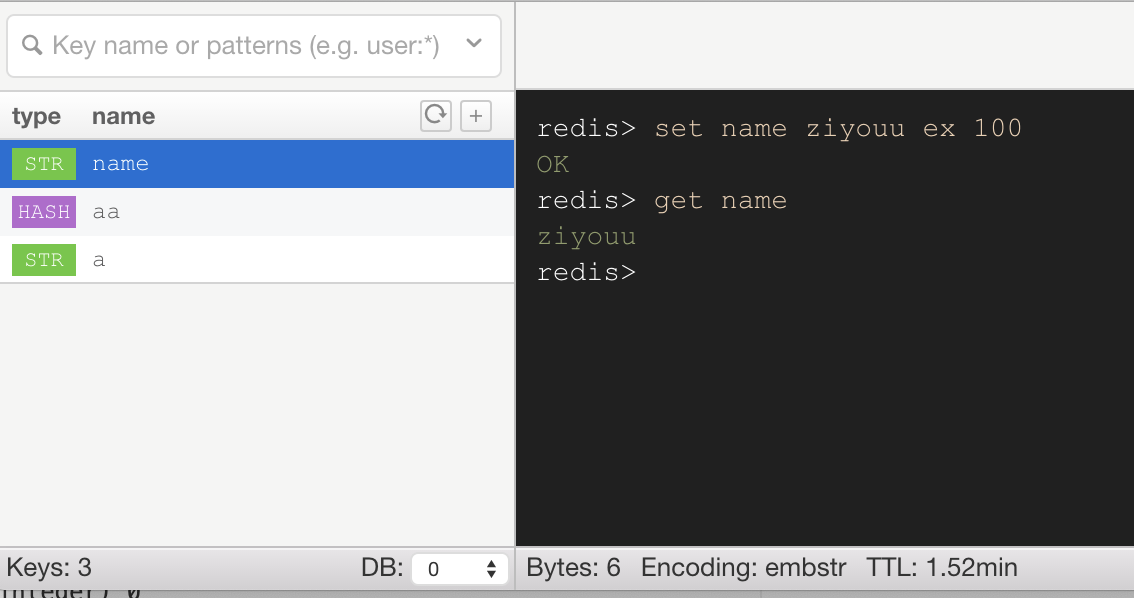Screen dimensions: 1134x598
Task: Step the DB selector arrows
Action: pos(491,568)
